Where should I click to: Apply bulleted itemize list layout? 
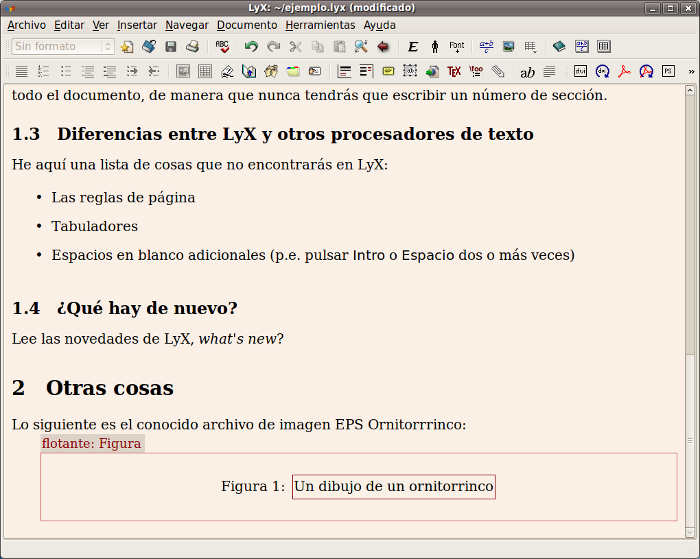pyautogui.click(x=66, y=71)
